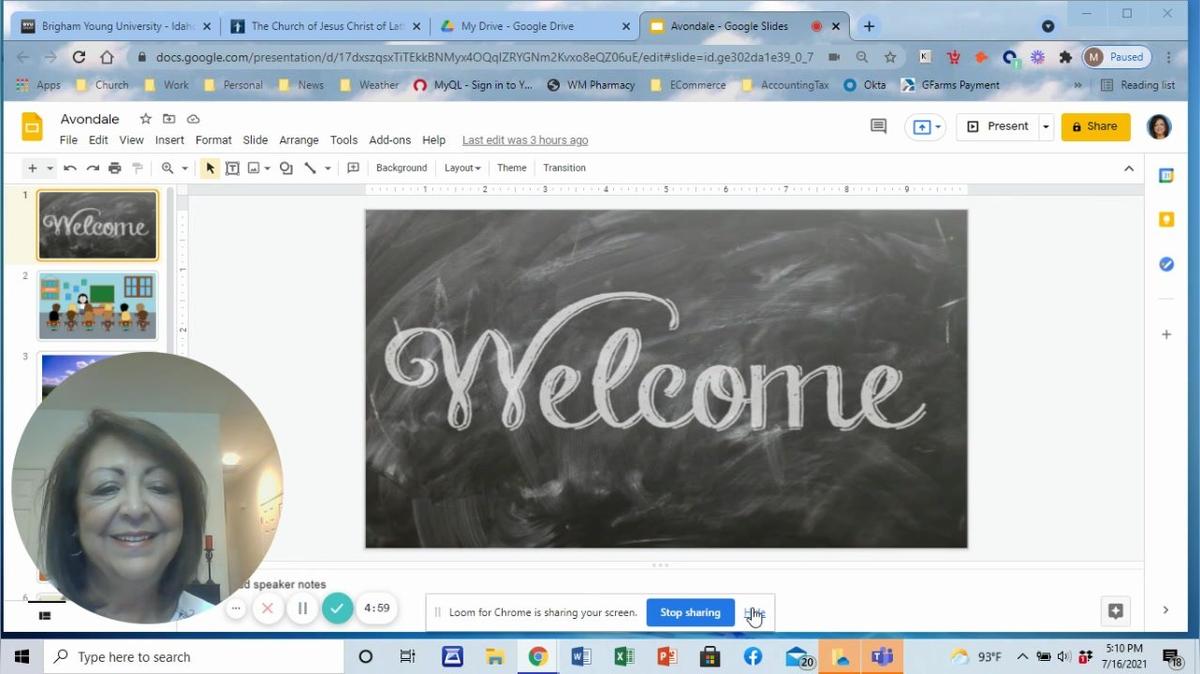Finish the Loom recording with checkmark
Viewport: 1200px width, 674px height.
point(338,607)
